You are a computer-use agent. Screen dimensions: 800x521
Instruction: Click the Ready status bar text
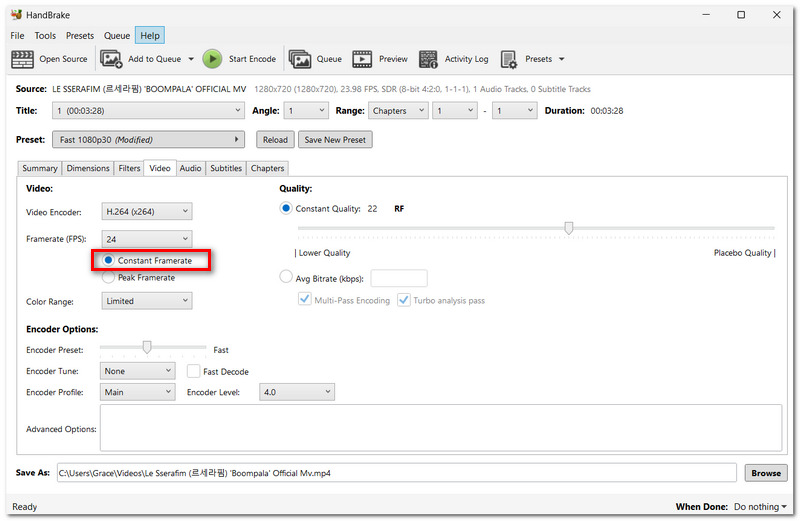[24, 507]
